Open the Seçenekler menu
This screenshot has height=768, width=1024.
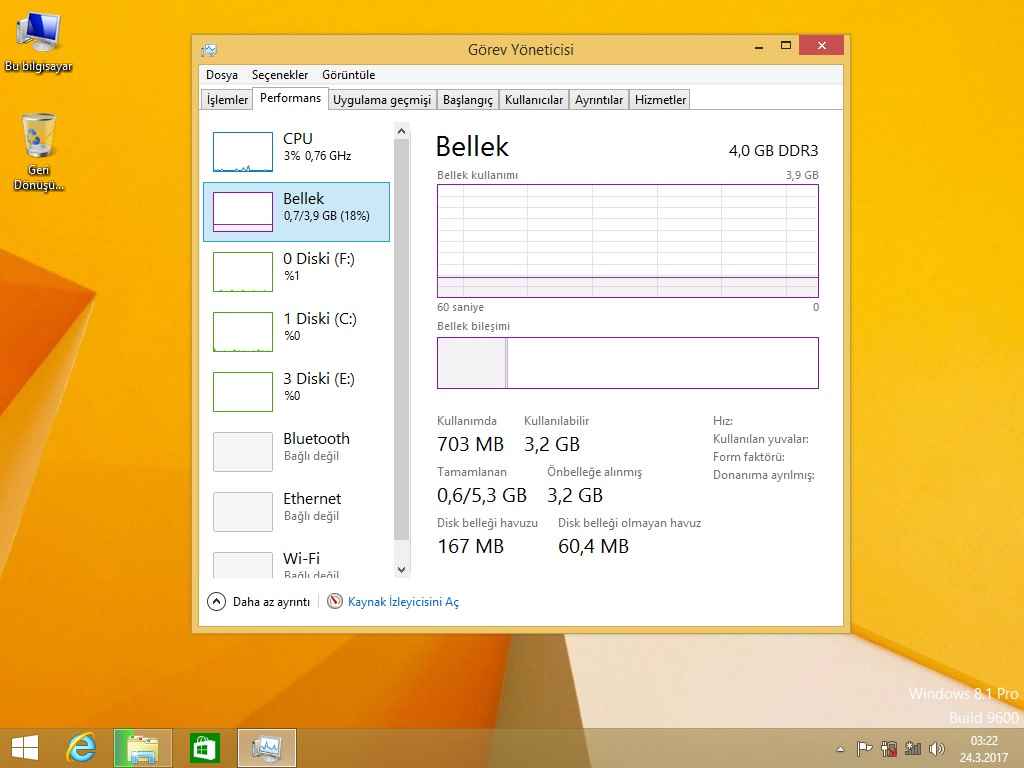[280, 75]
